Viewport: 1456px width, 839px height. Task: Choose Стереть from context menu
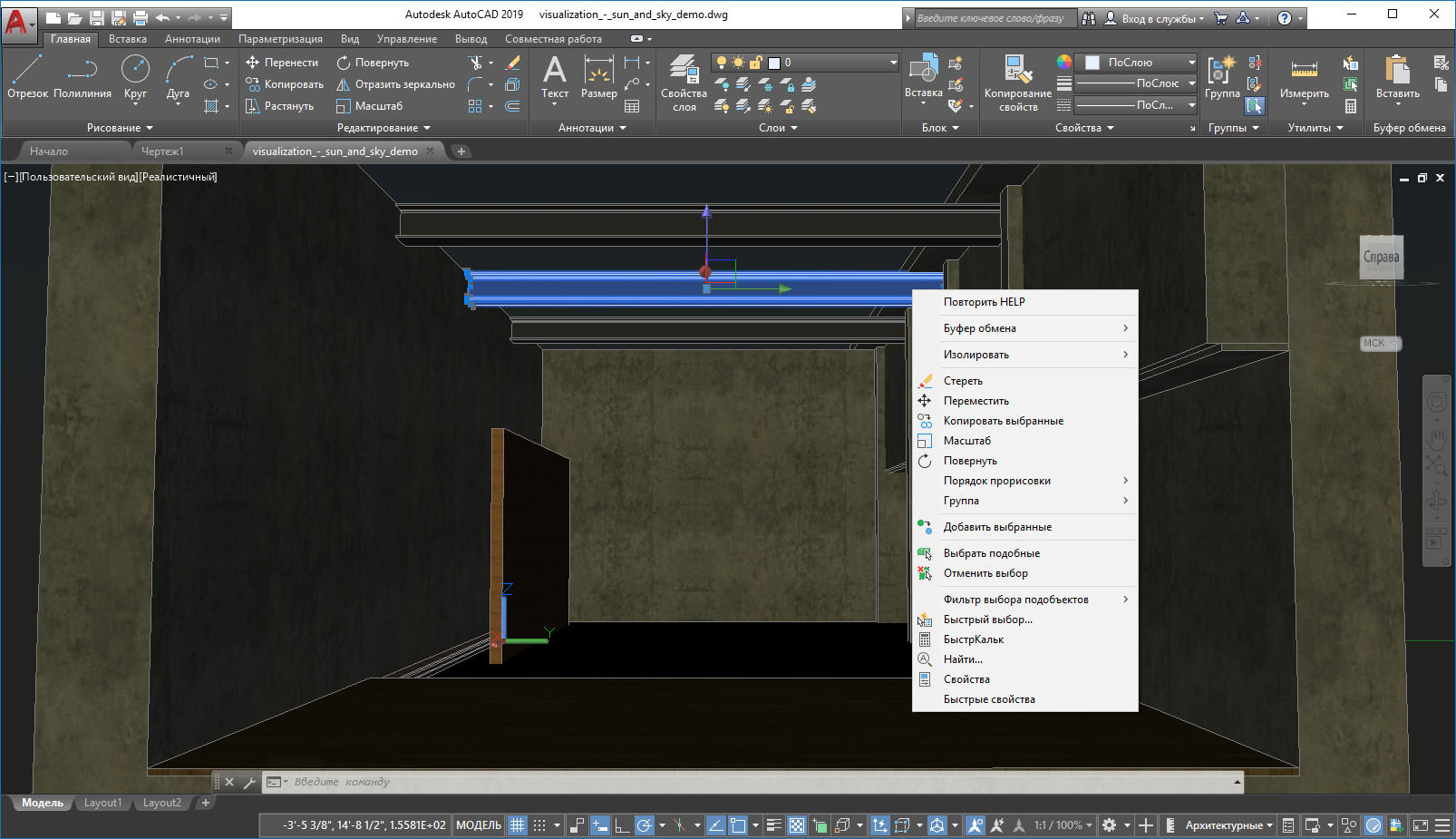[1024, 381]
